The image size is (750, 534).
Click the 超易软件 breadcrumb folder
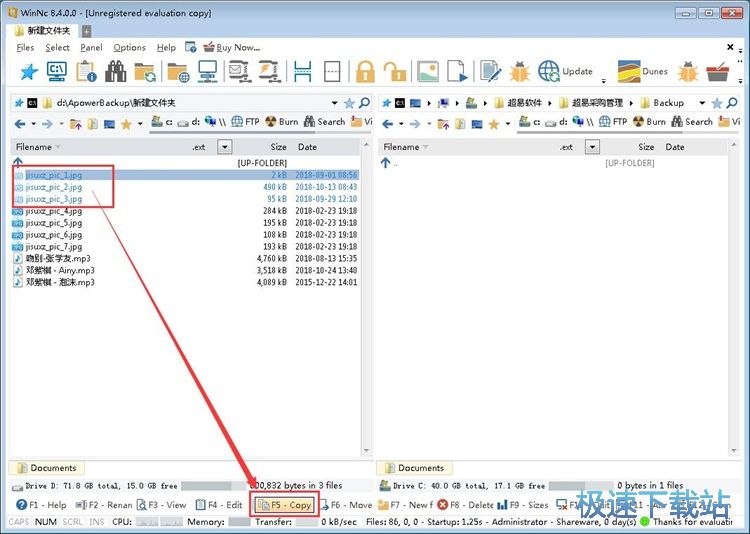tap(519, 103)
